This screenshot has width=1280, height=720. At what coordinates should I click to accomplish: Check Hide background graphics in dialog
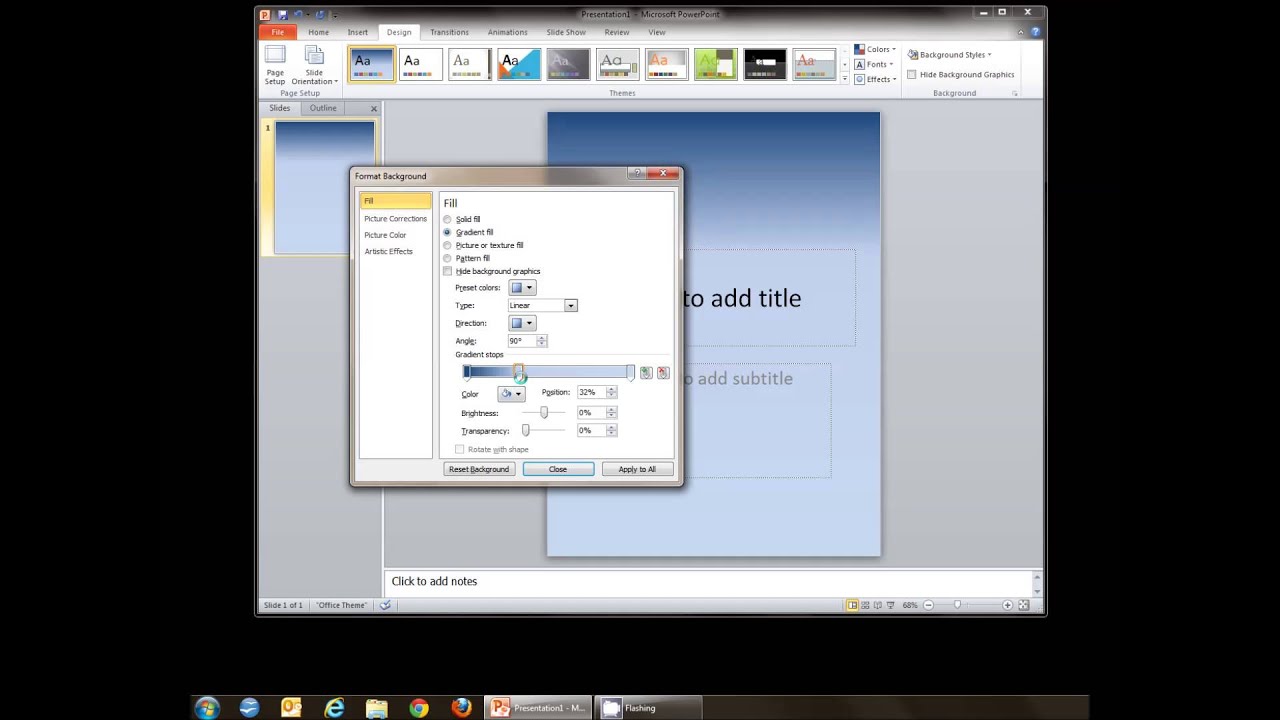[x=447, y=271]
